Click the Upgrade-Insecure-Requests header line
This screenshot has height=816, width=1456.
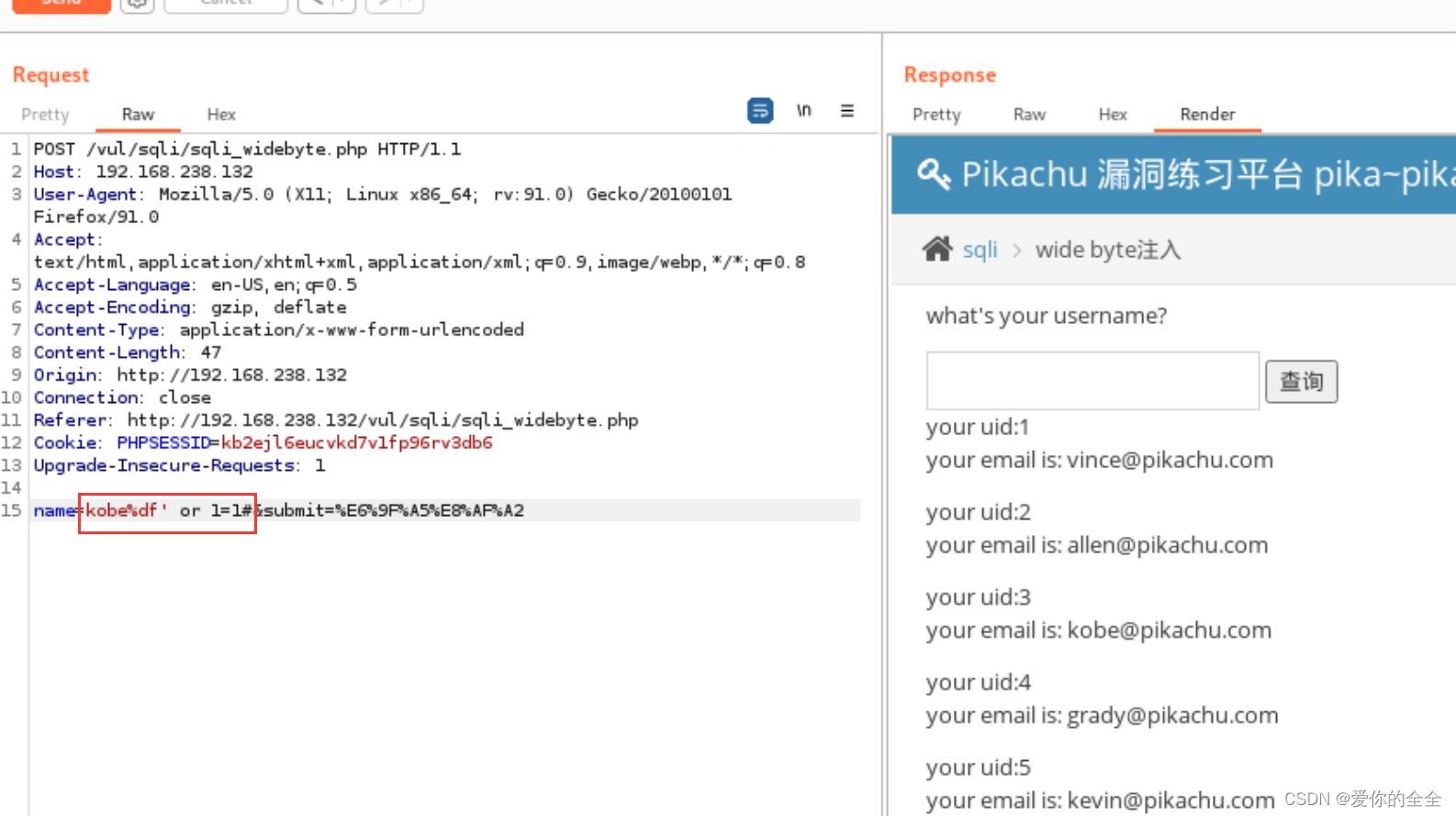tap(179, 465)
